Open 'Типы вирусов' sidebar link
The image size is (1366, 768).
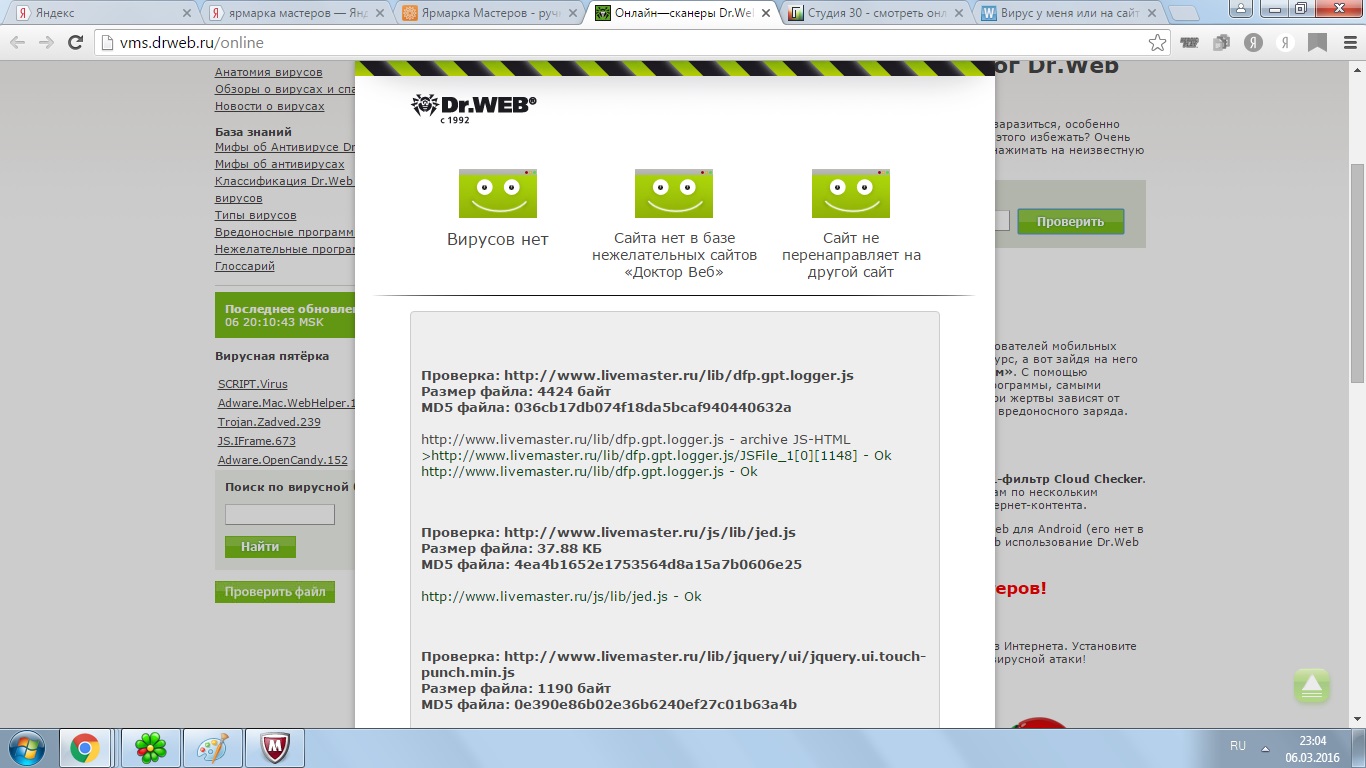(x=256, y=215)
